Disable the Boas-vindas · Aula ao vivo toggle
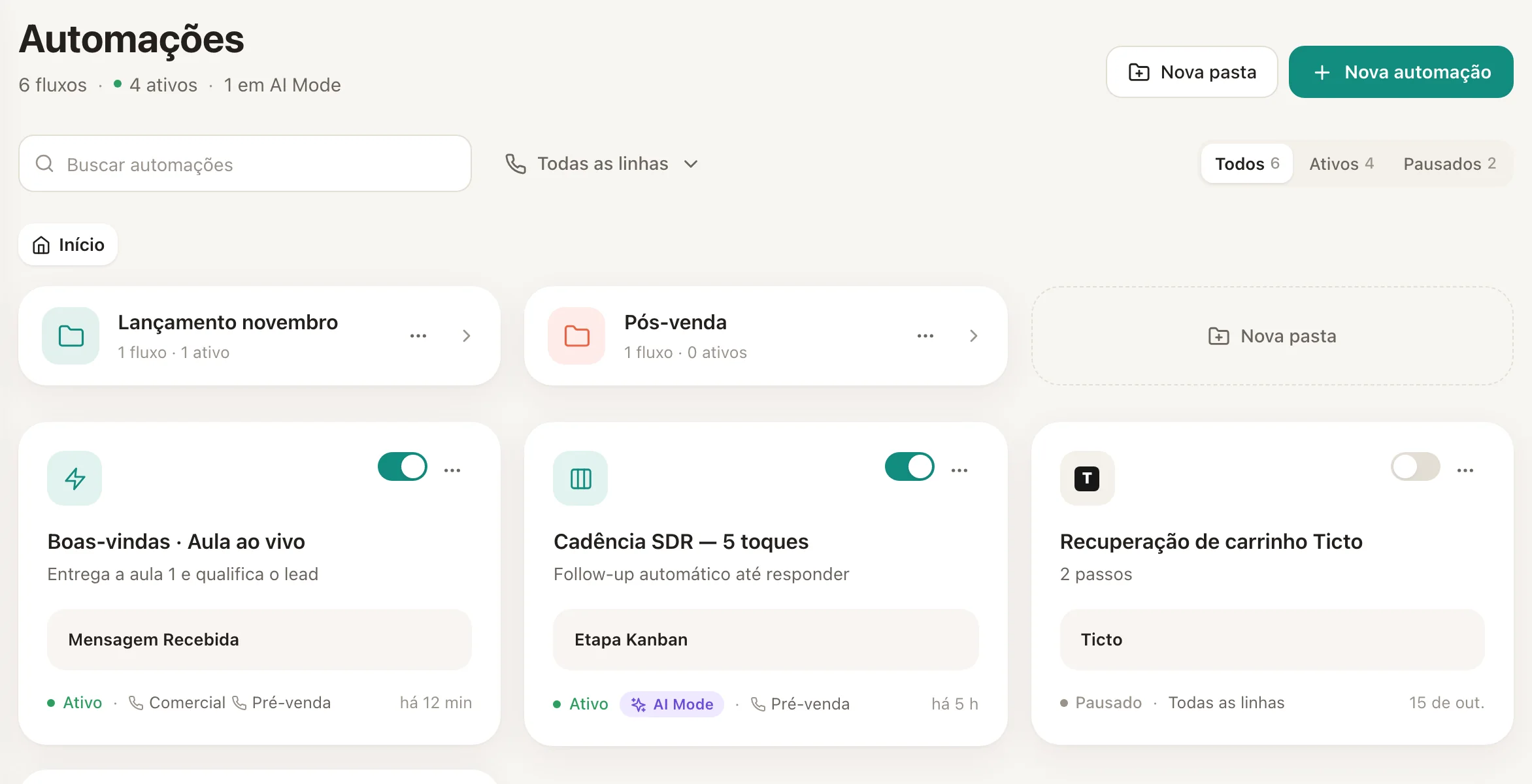 tap(403, 466)
